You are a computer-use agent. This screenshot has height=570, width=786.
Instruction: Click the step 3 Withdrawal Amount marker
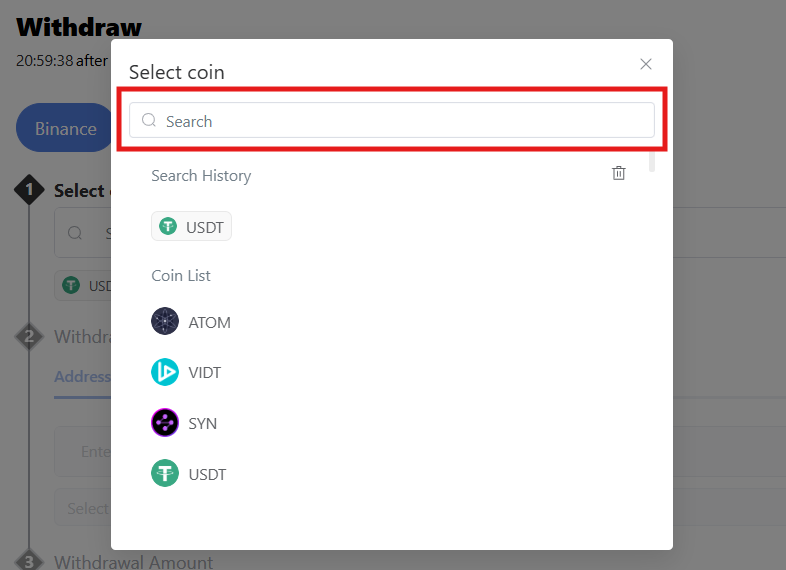coord(29,561)
